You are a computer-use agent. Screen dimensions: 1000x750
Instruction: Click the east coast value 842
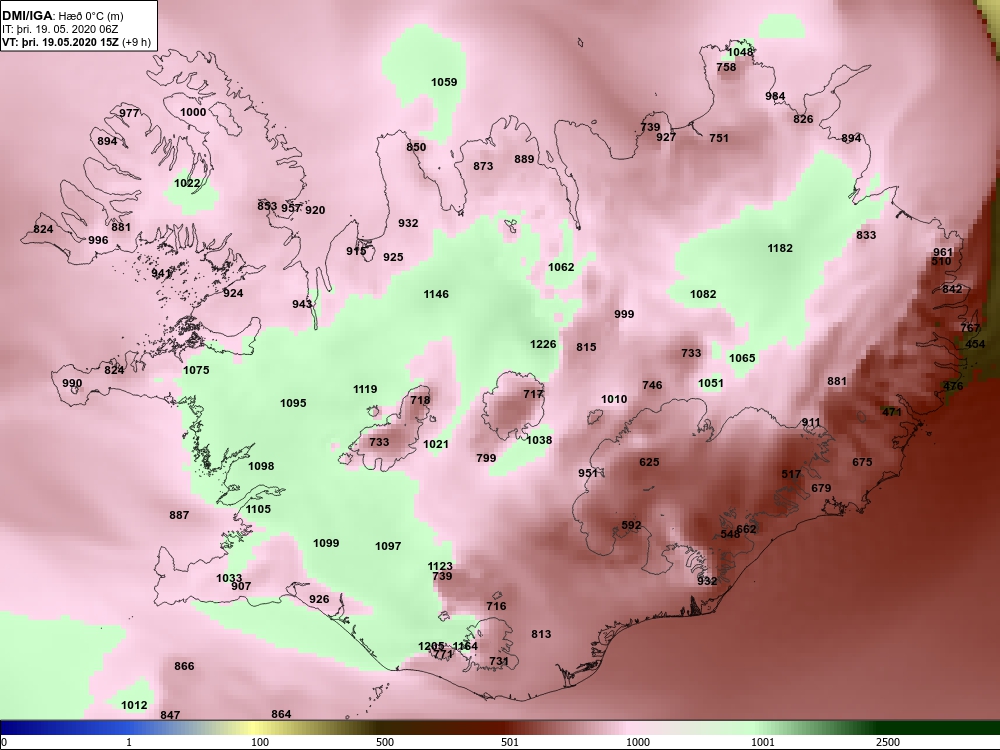952,289
